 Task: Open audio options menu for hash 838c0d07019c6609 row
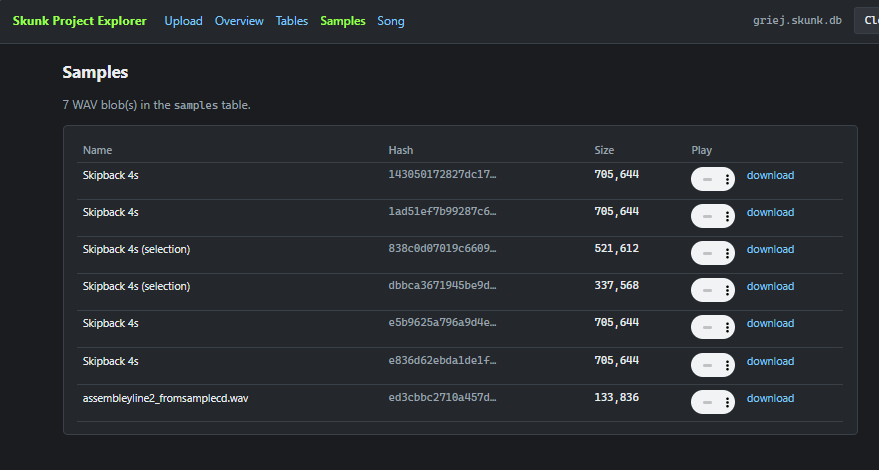pos(727,254)
